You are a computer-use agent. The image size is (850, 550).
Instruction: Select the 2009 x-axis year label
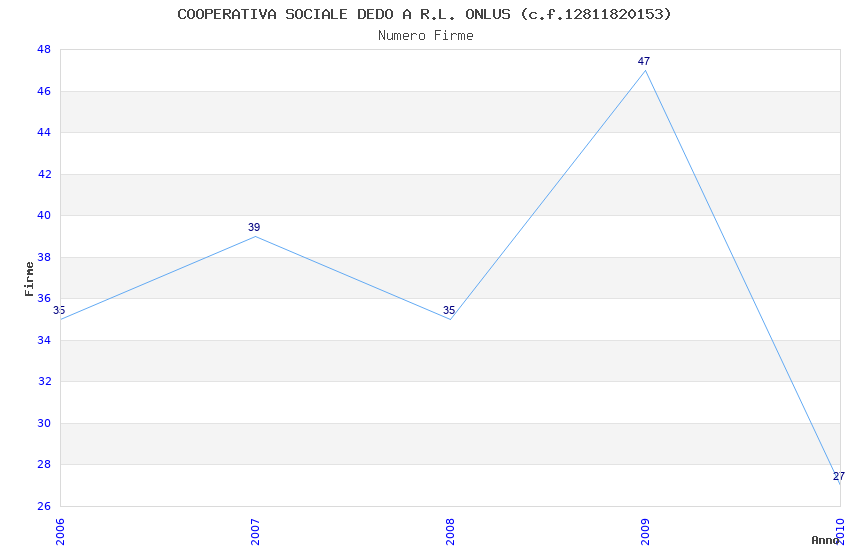pos(645,530)
